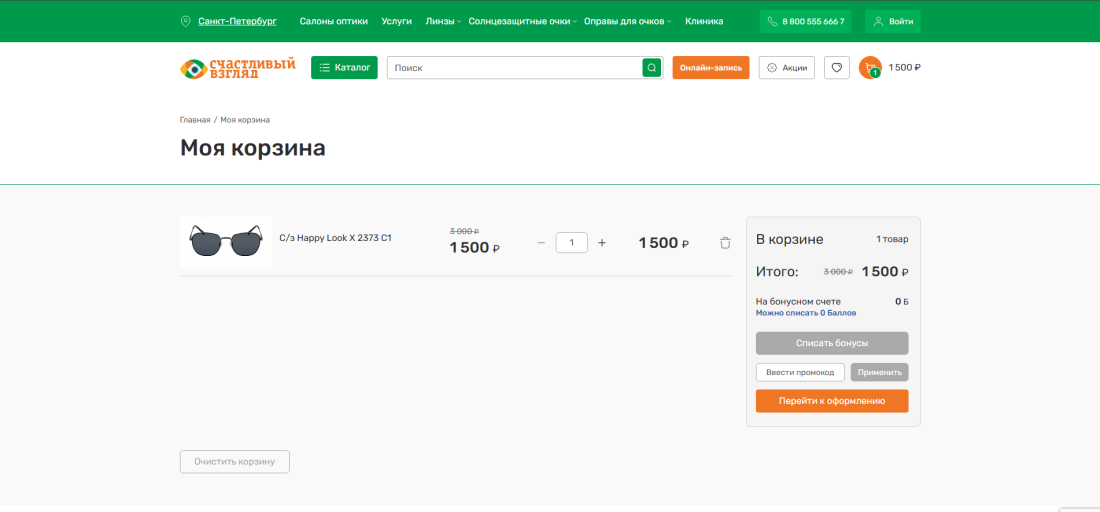The width and height of the screenshot is (1100, 512).
Task: Open Салоны оптики menu item
Action: tap(333, 21)
